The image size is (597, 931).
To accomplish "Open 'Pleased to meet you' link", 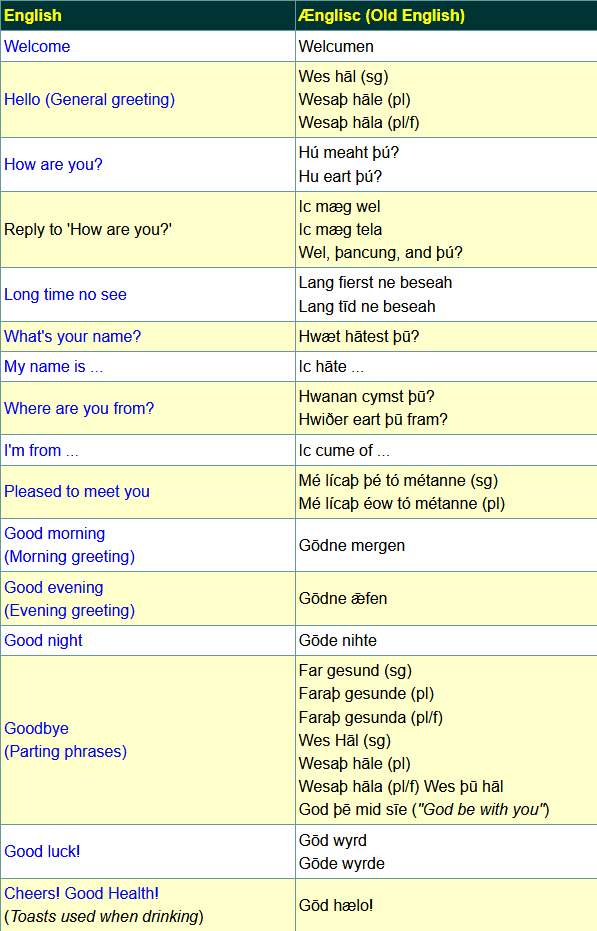I will [x=77, y=492].
